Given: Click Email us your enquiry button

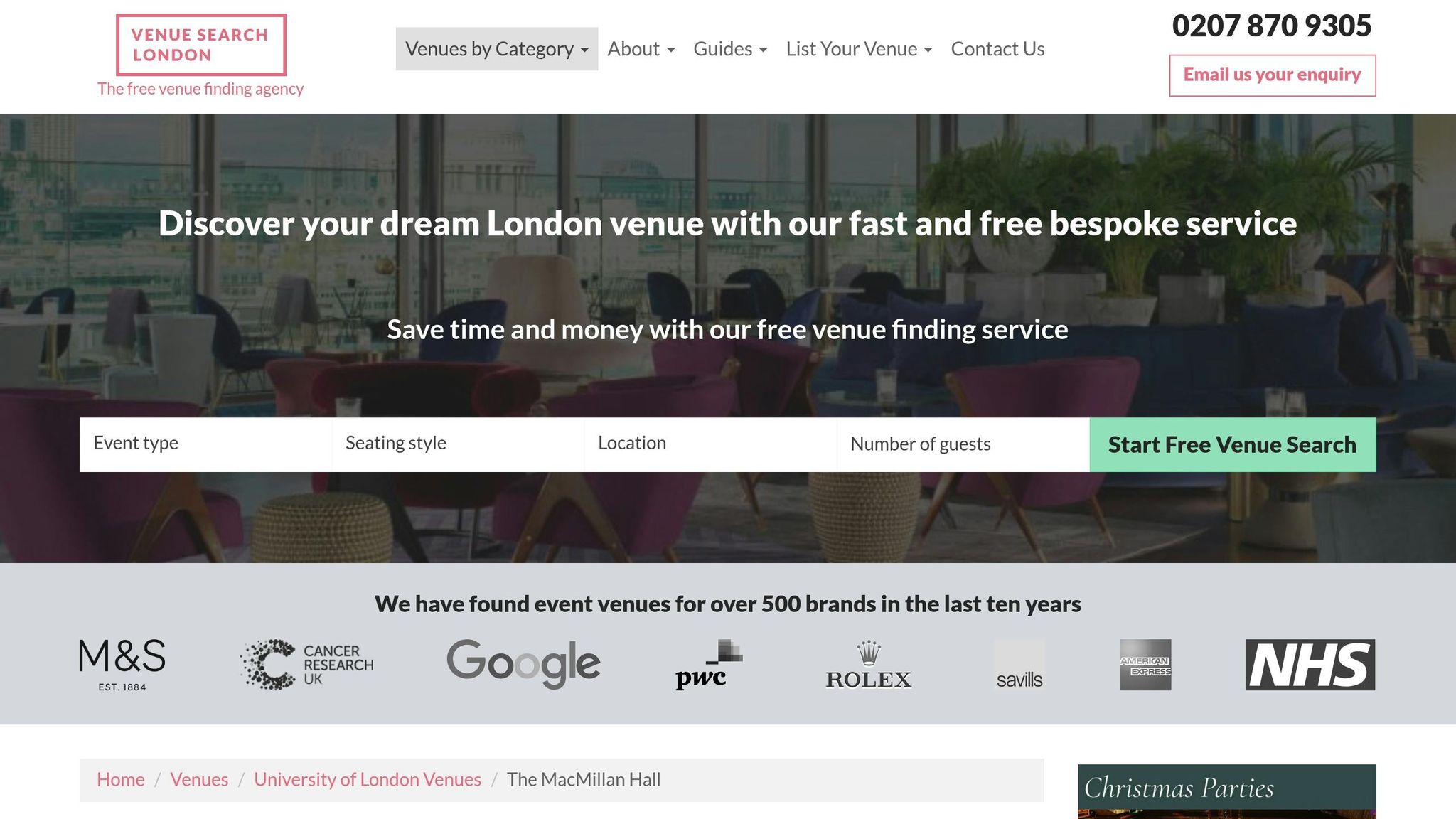Looking at the screenshot, I should 1273,75.
